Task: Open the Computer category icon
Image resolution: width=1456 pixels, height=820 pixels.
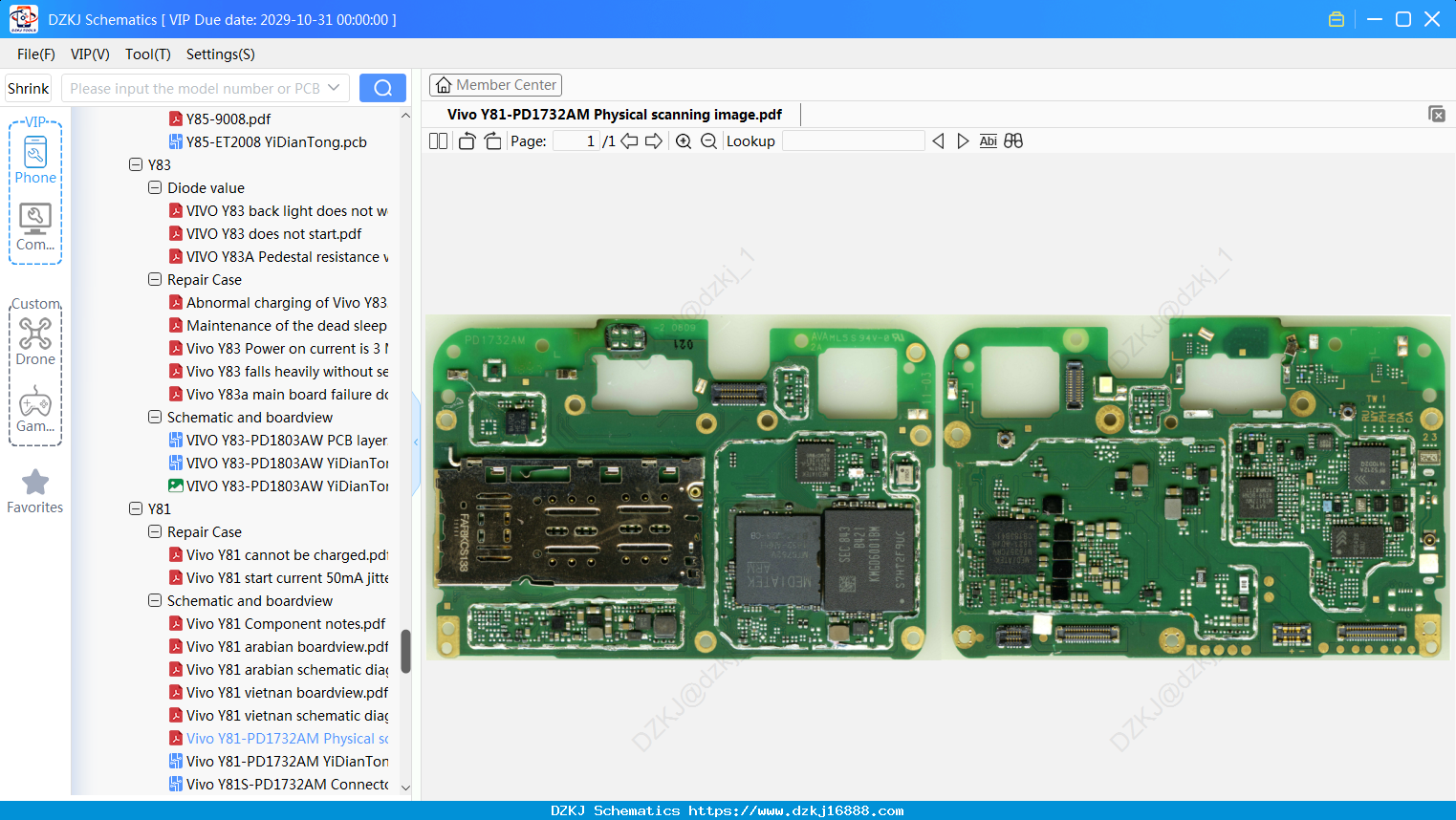Action: (x=35, y=227)
